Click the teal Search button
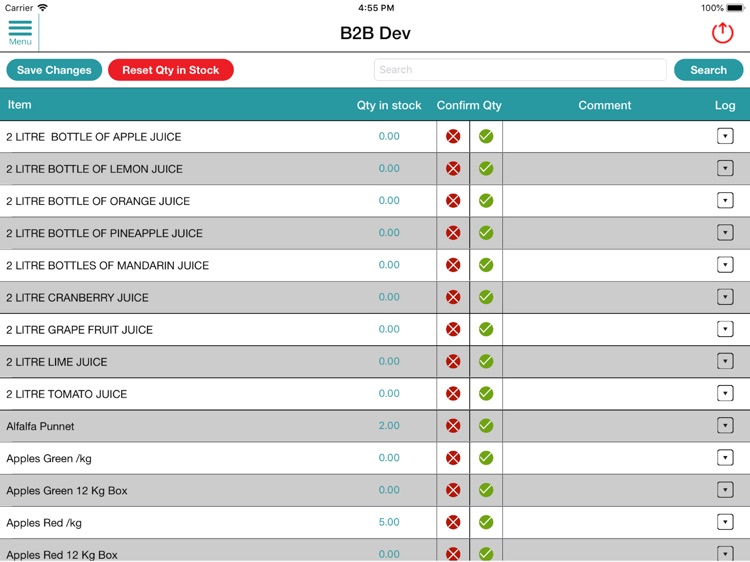 pyautogui.click(x=708, y=70)
